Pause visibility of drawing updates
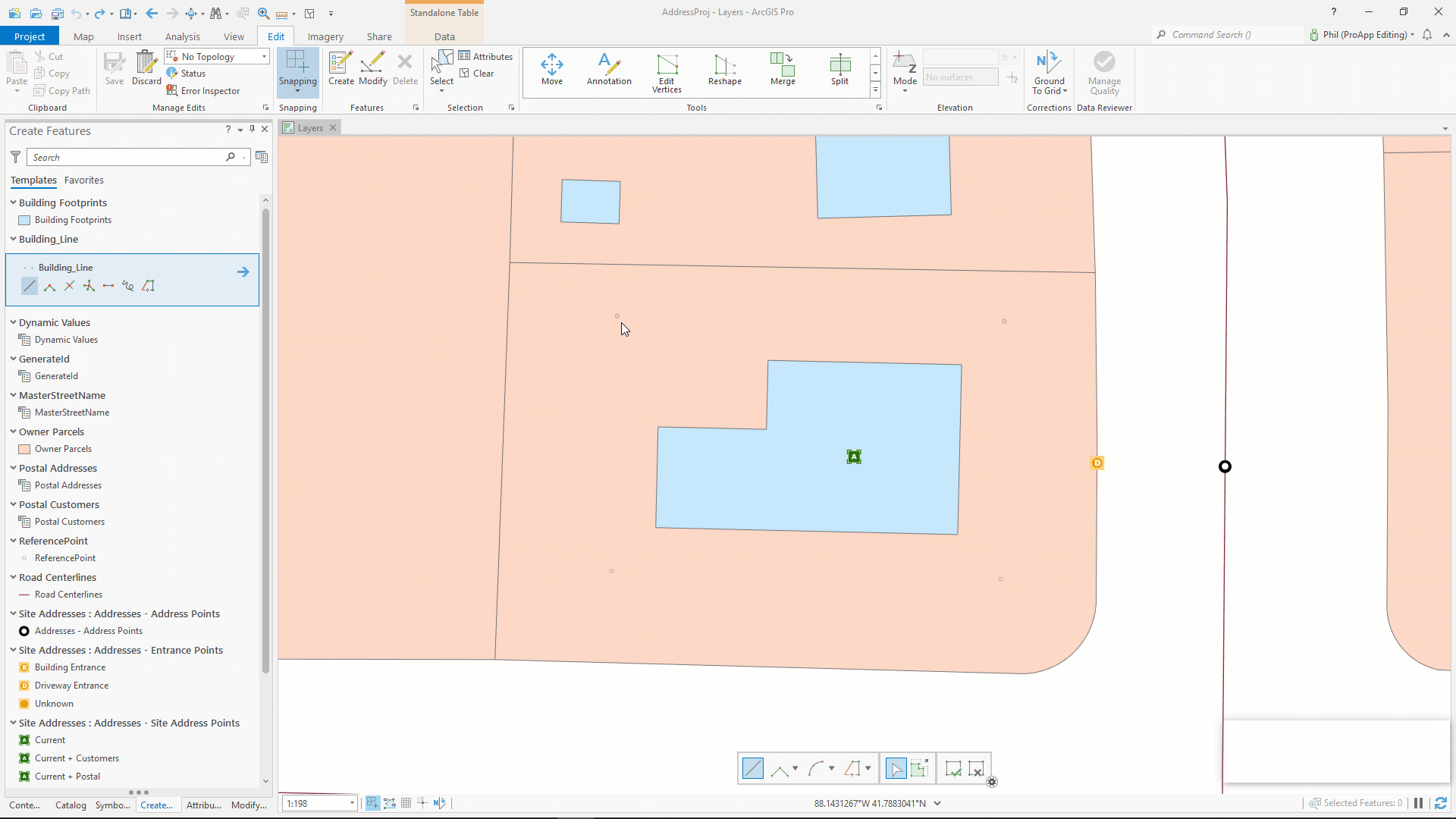Image resolution: width=1456 pixels, height=819 pixels. tap(1417, 803)
